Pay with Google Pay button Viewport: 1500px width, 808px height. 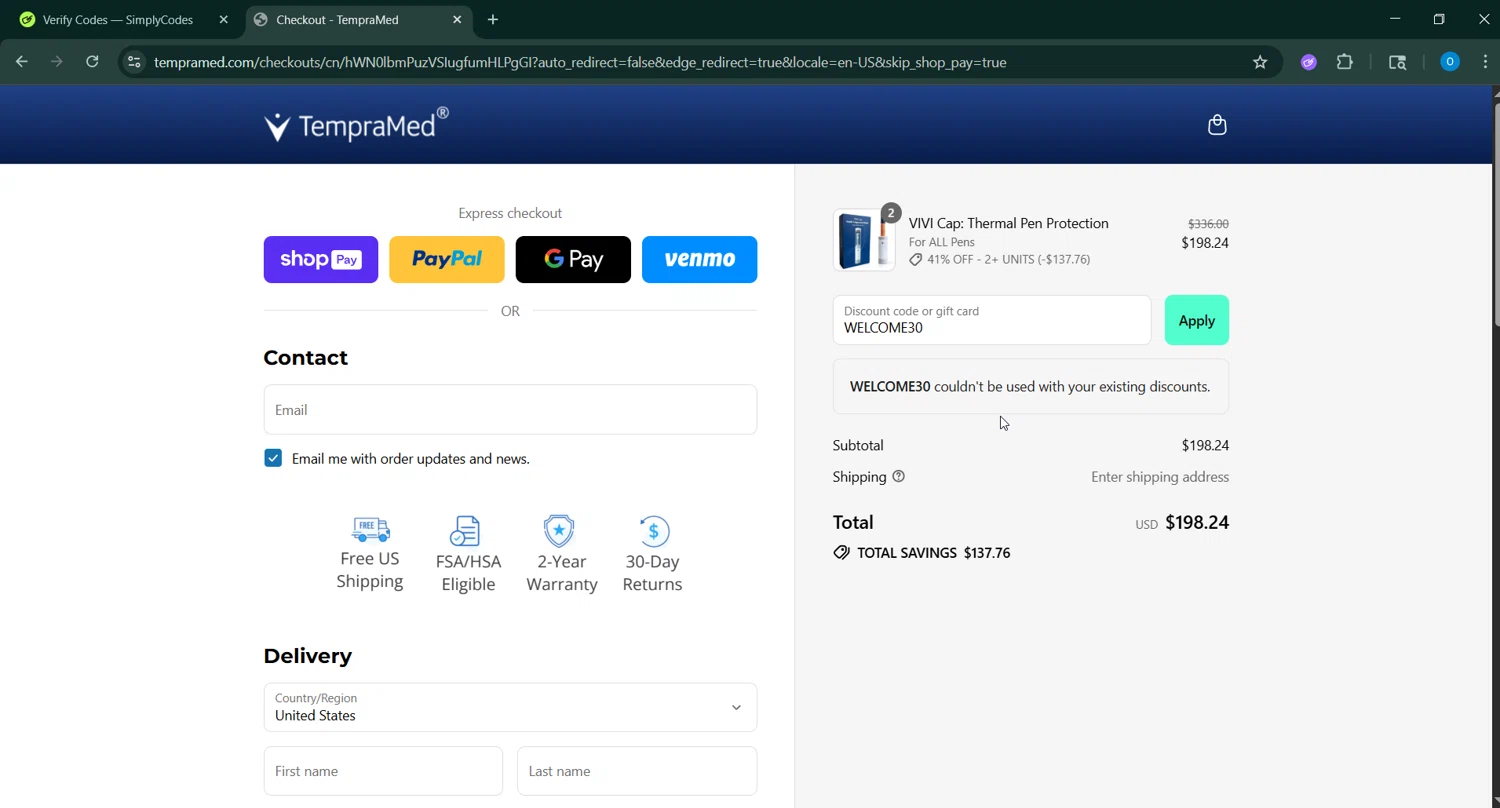(x=573, y=260)
